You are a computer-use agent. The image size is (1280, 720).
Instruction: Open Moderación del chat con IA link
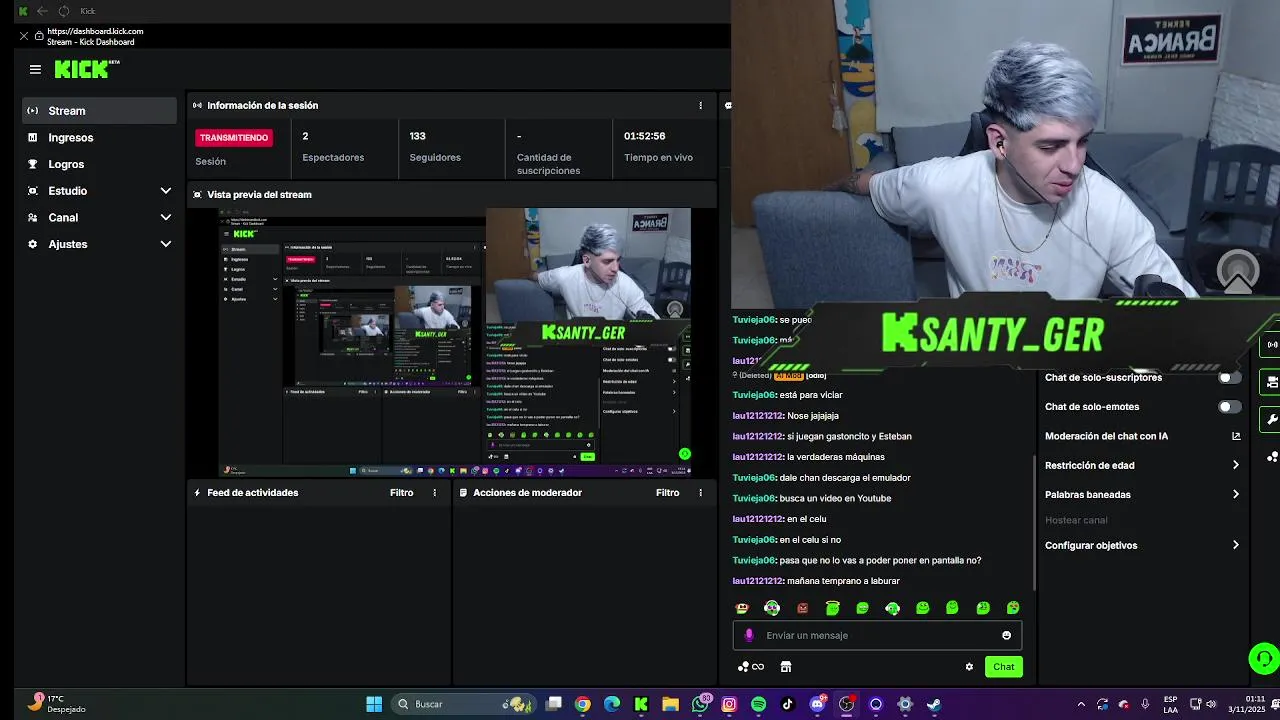[1142, 436]
